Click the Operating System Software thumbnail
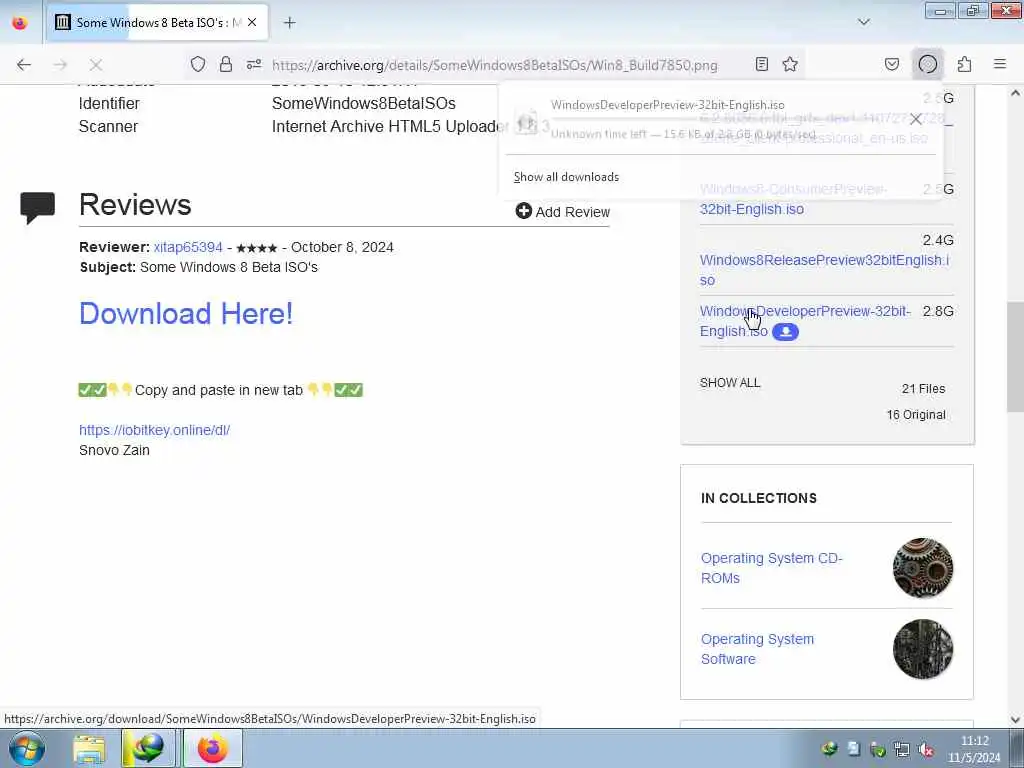This screenshot has width=1024, height=768. pyautogui.click(x=923, y=649)
